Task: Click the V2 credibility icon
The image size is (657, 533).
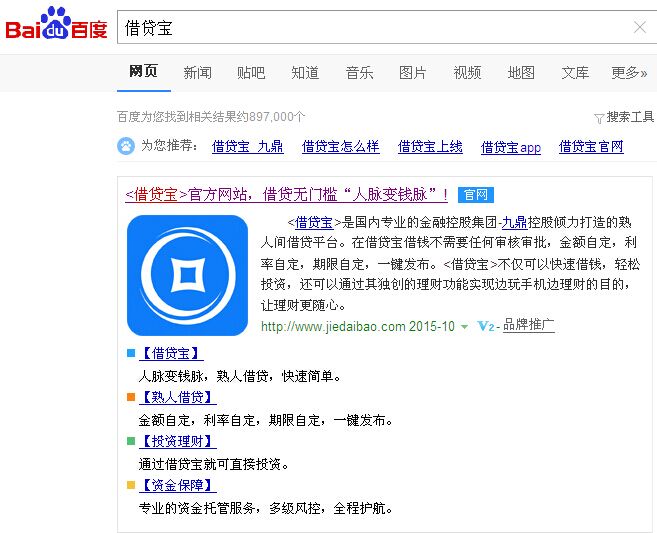Action: [x=486, y=326]
